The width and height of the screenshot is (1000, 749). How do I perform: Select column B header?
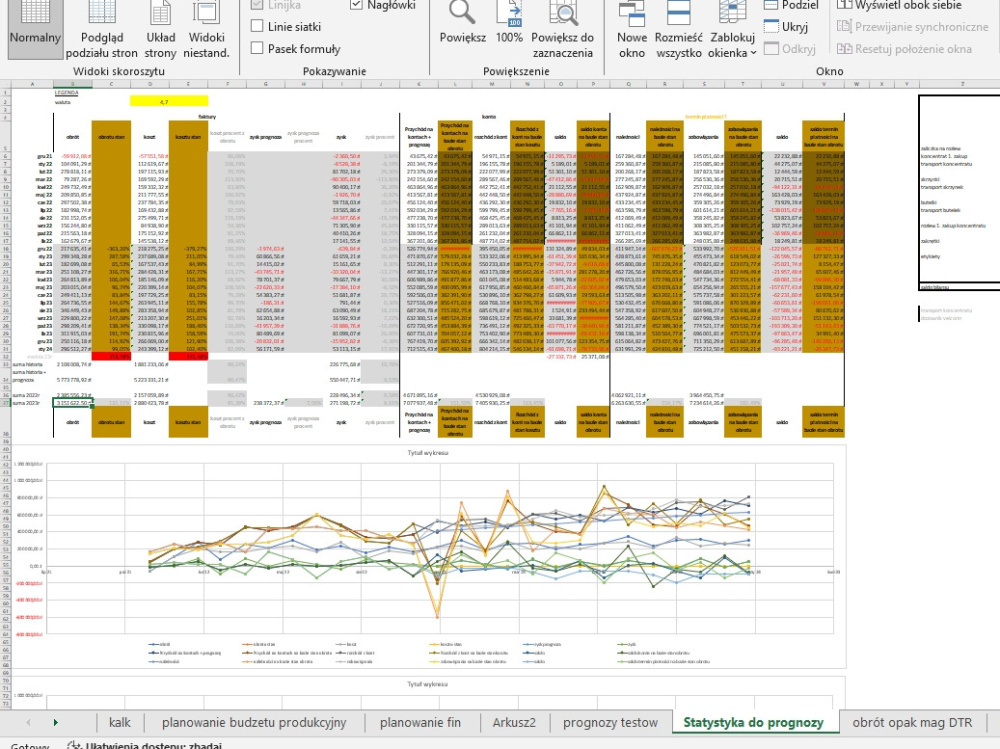point(73,84)
